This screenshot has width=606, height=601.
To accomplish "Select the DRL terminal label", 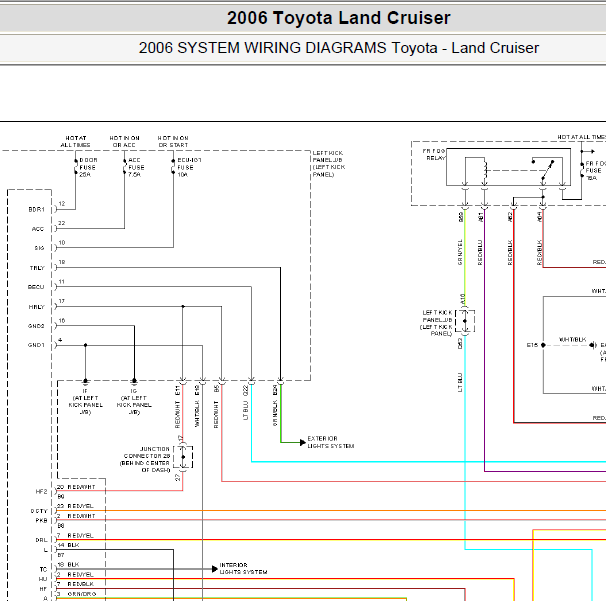I will pyautogui.click(x=41, y=540).
